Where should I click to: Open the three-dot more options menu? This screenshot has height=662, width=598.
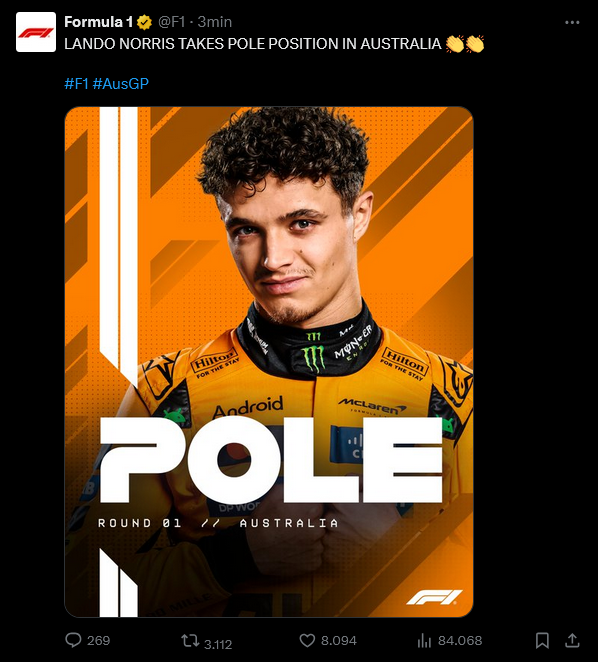tap(572, 22)
